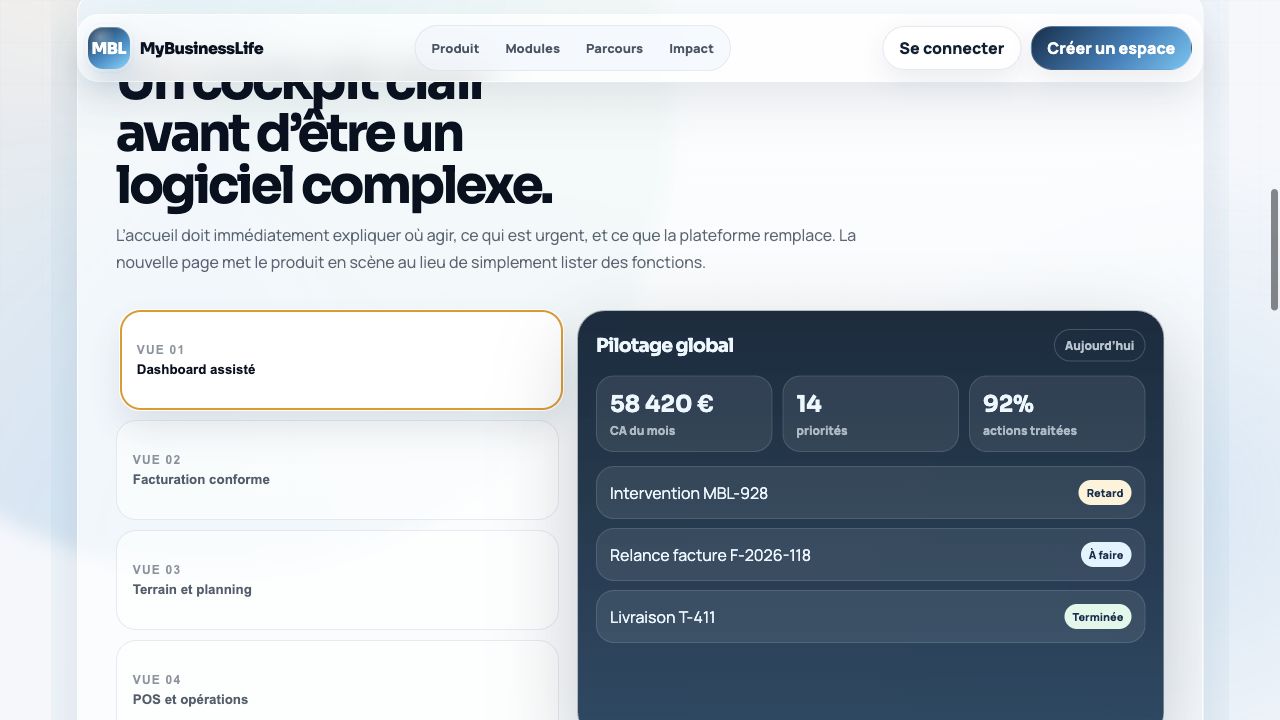Open the Produit nav item
The height and width of the screenshot is (720, 1280).
(455, 48)
